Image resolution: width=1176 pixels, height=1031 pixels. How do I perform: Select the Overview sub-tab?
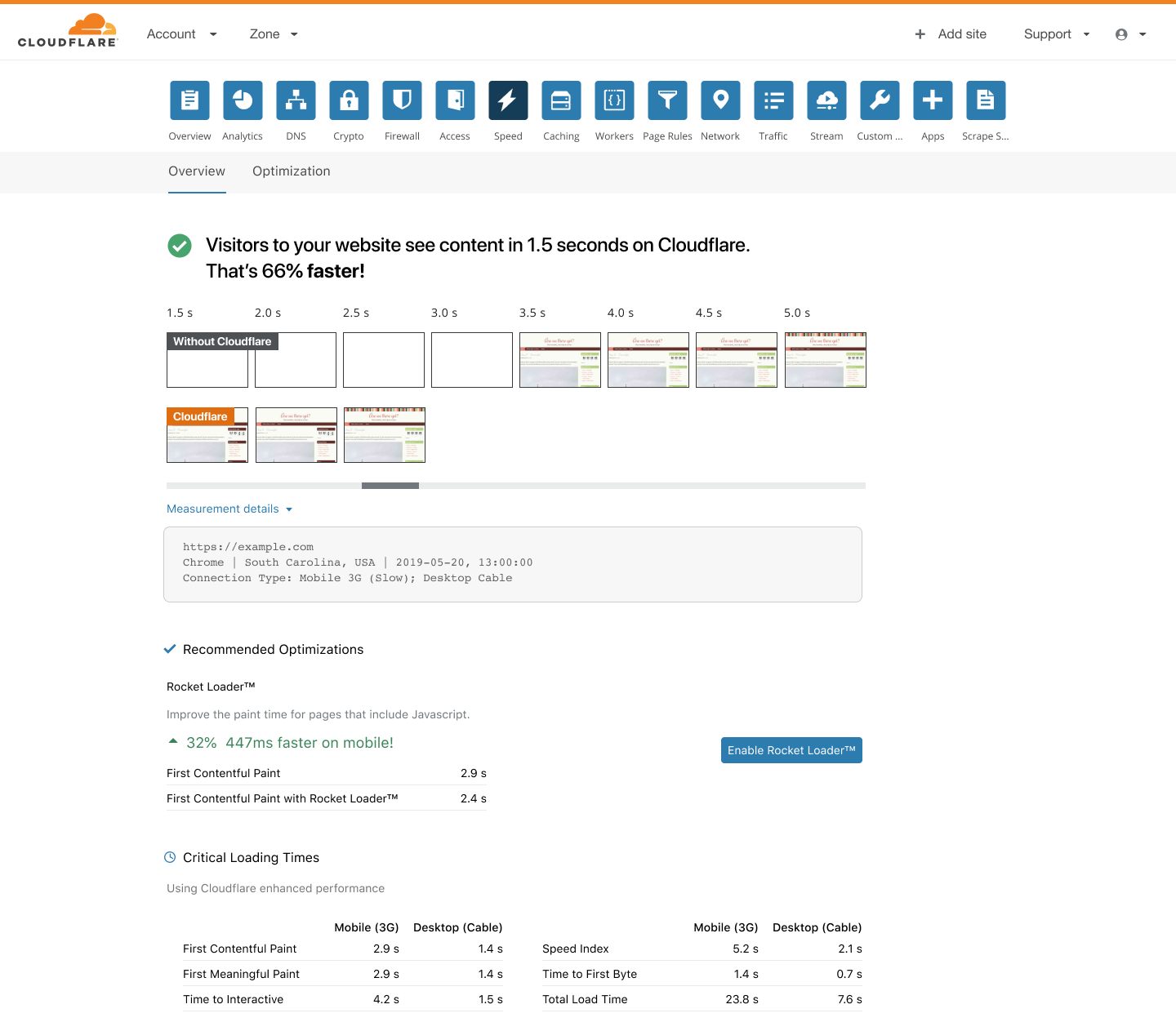pos(197,171)
